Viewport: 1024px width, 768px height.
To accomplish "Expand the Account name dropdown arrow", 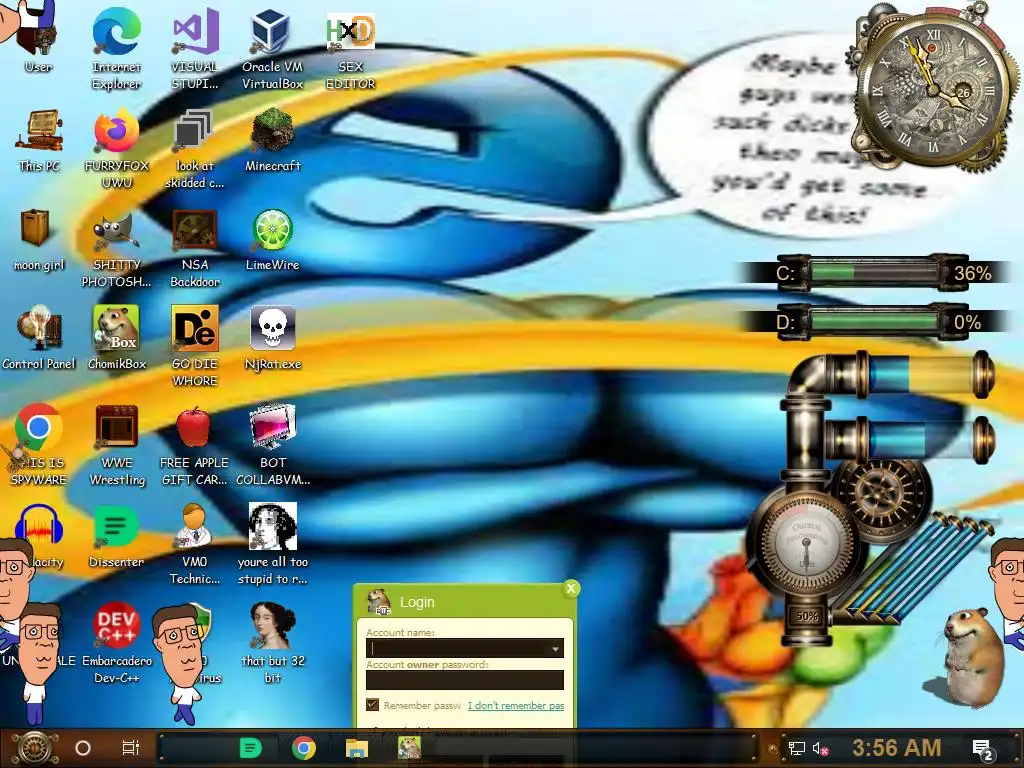I will 555,648.
